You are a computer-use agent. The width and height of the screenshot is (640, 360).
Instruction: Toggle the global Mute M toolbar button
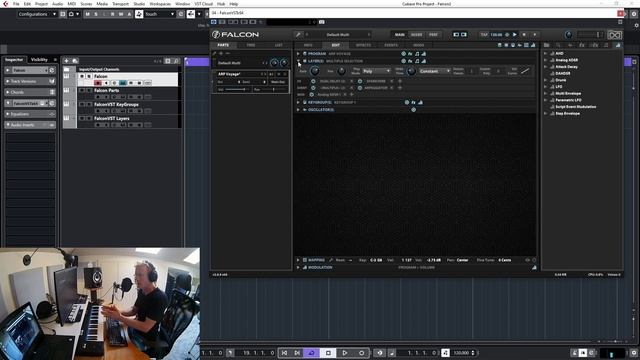(87, 14)
